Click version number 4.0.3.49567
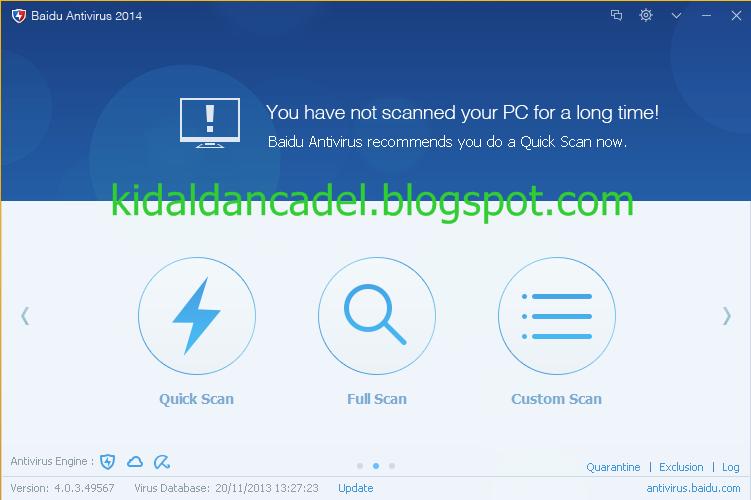The image size is (751, 500). 84,488
